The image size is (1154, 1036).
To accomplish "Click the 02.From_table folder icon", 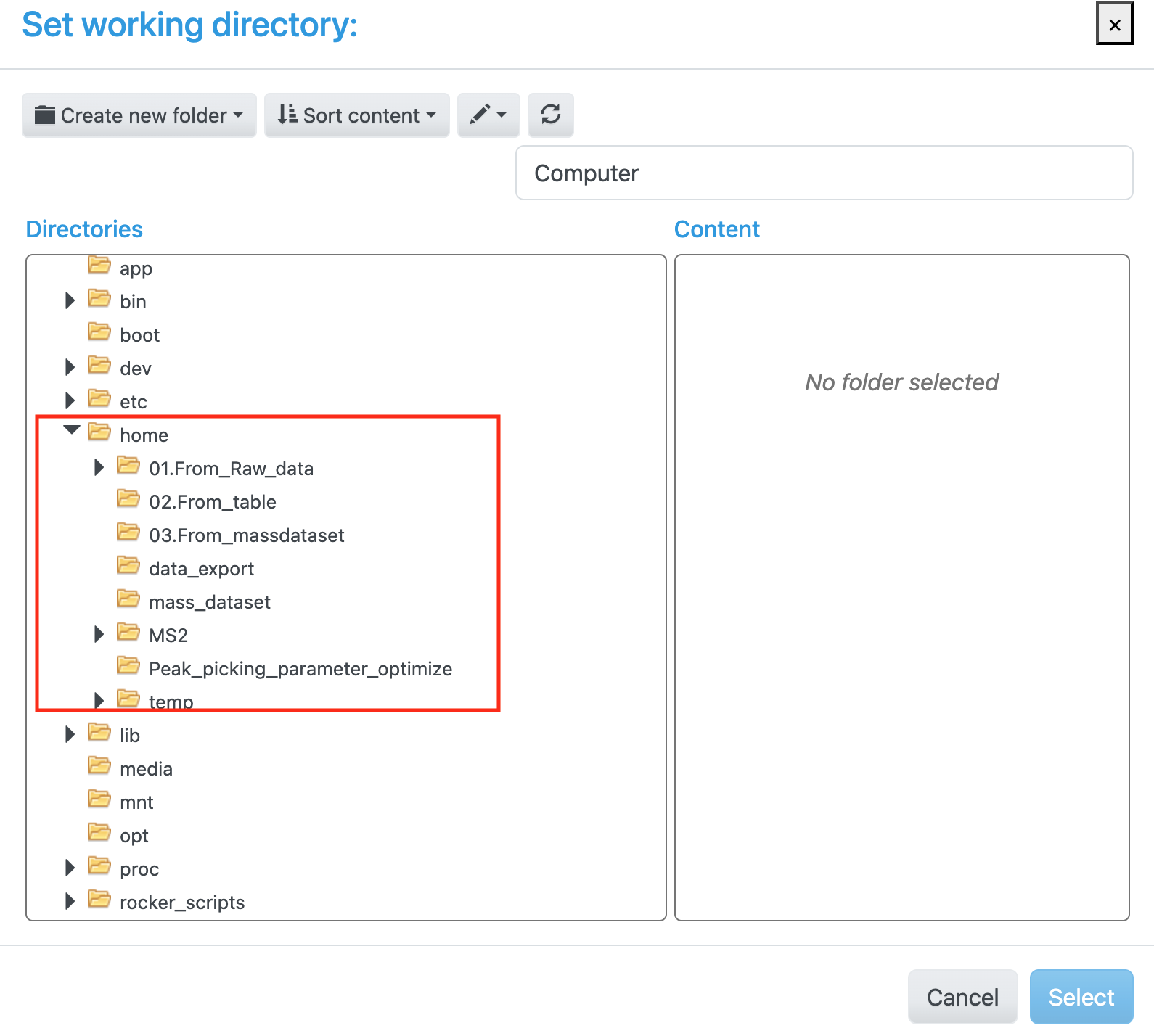I will tap(128, 499).
